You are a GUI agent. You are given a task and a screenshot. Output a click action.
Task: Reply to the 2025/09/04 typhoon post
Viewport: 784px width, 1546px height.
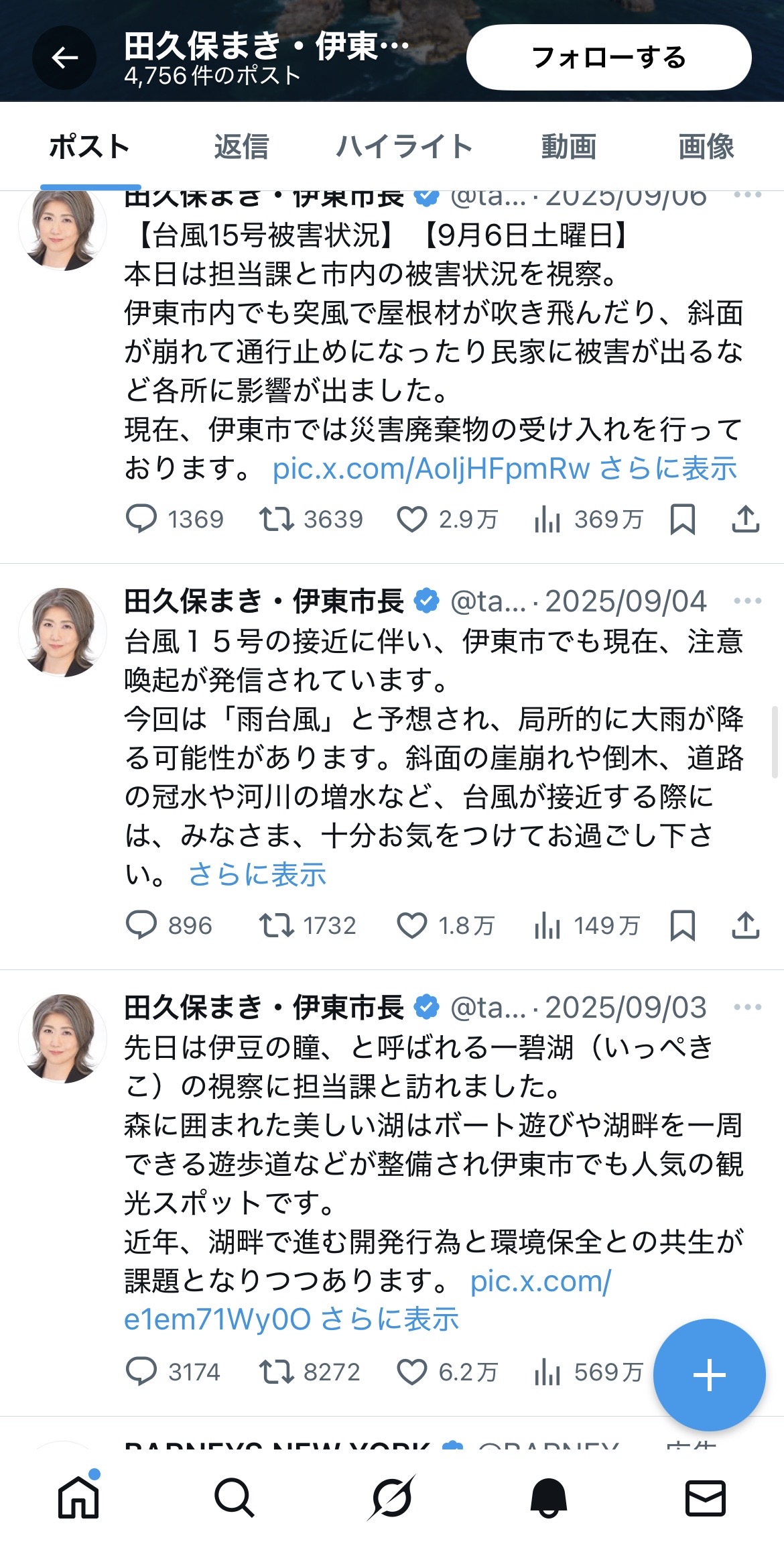(x=141, y=925)
